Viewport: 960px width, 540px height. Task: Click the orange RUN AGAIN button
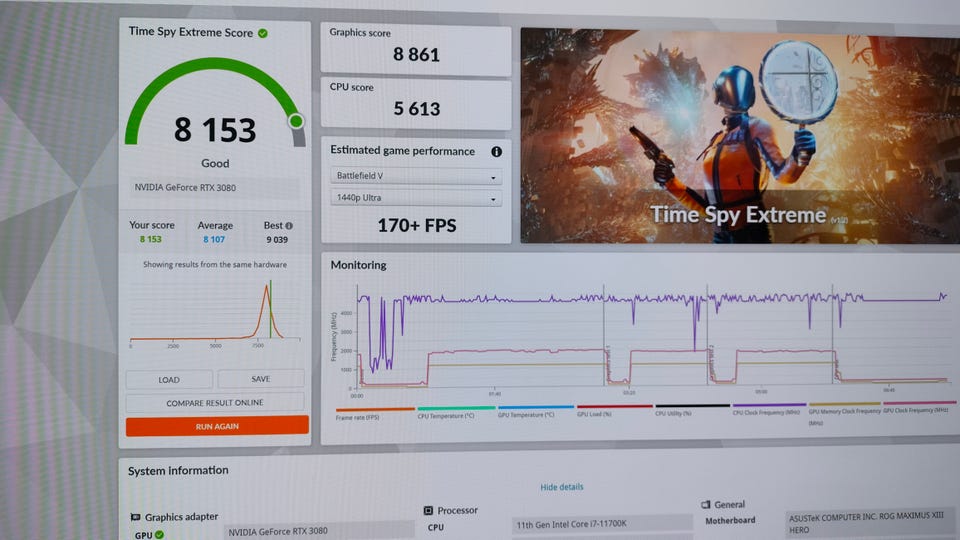coord(217,426)
